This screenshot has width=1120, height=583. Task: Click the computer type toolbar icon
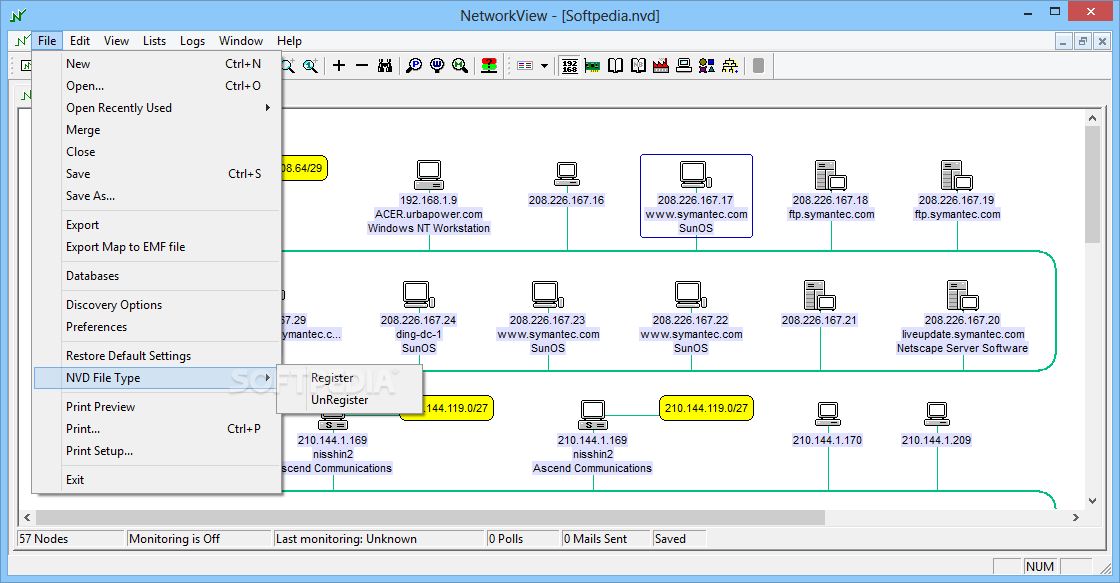click(x=684, y=66)
